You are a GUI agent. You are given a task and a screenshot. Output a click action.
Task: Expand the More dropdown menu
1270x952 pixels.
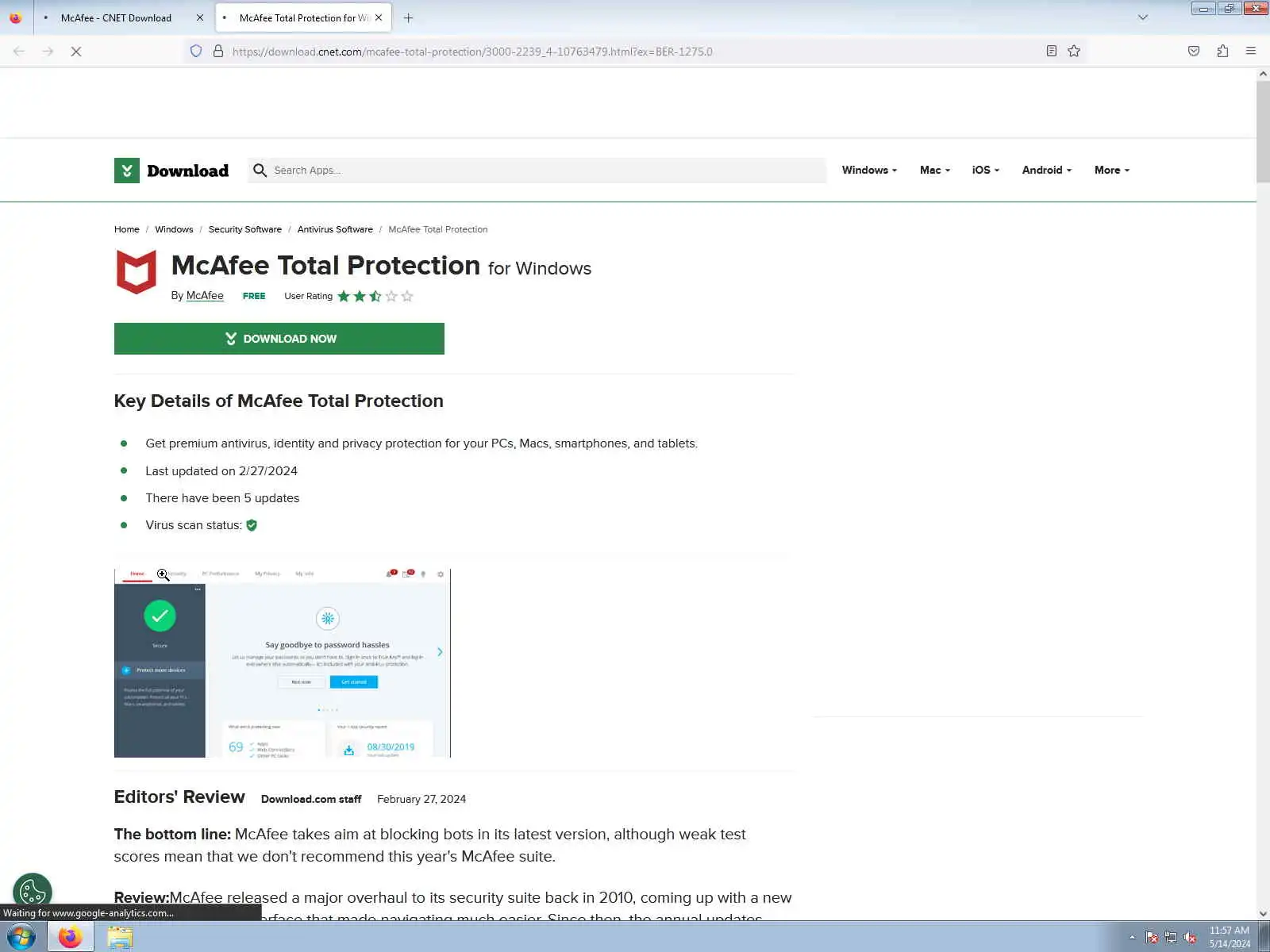(1112, 171)
